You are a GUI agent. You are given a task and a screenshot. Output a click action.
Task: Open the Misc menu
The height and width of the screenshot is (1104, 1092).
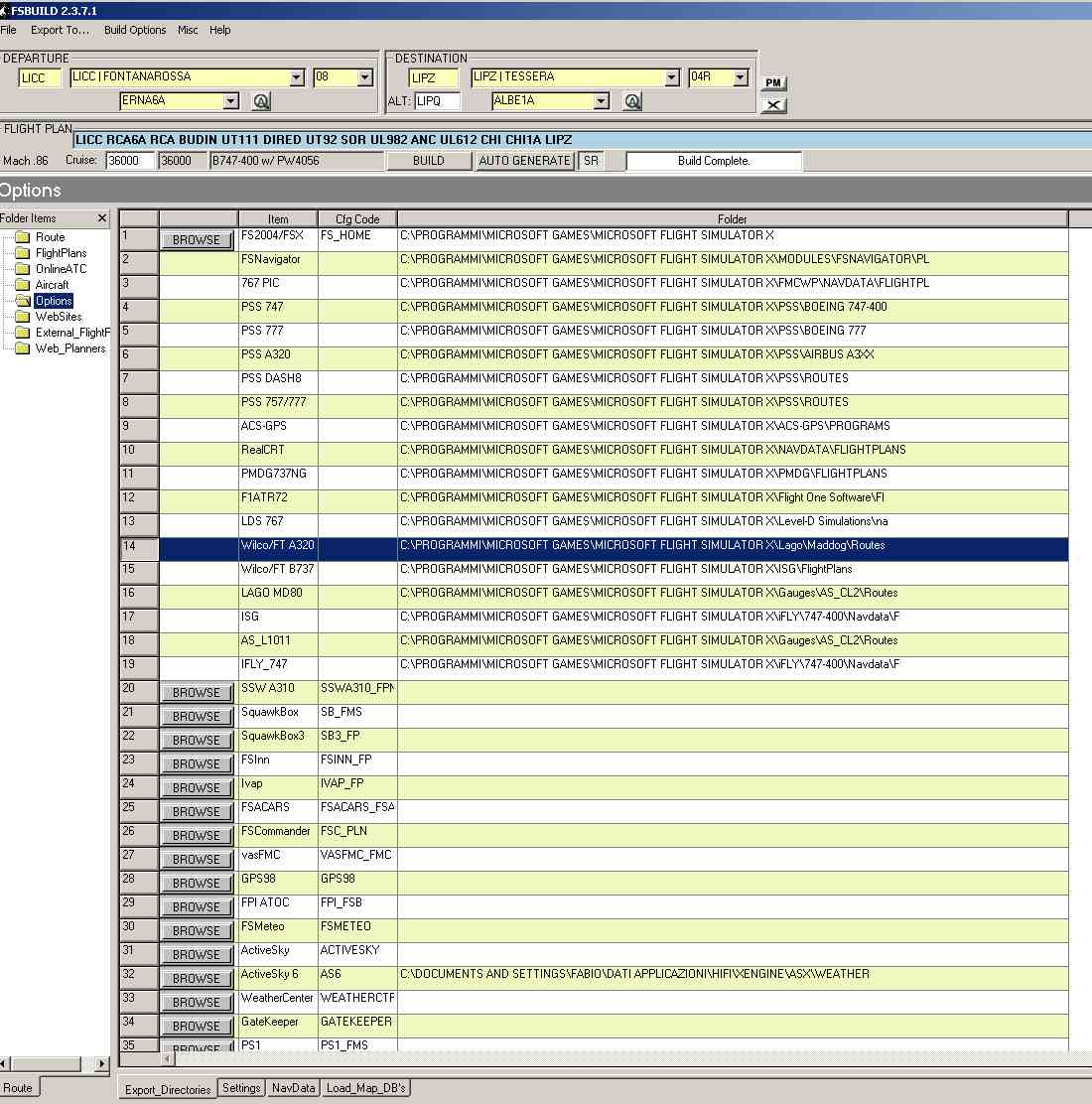tap(188, 30)
